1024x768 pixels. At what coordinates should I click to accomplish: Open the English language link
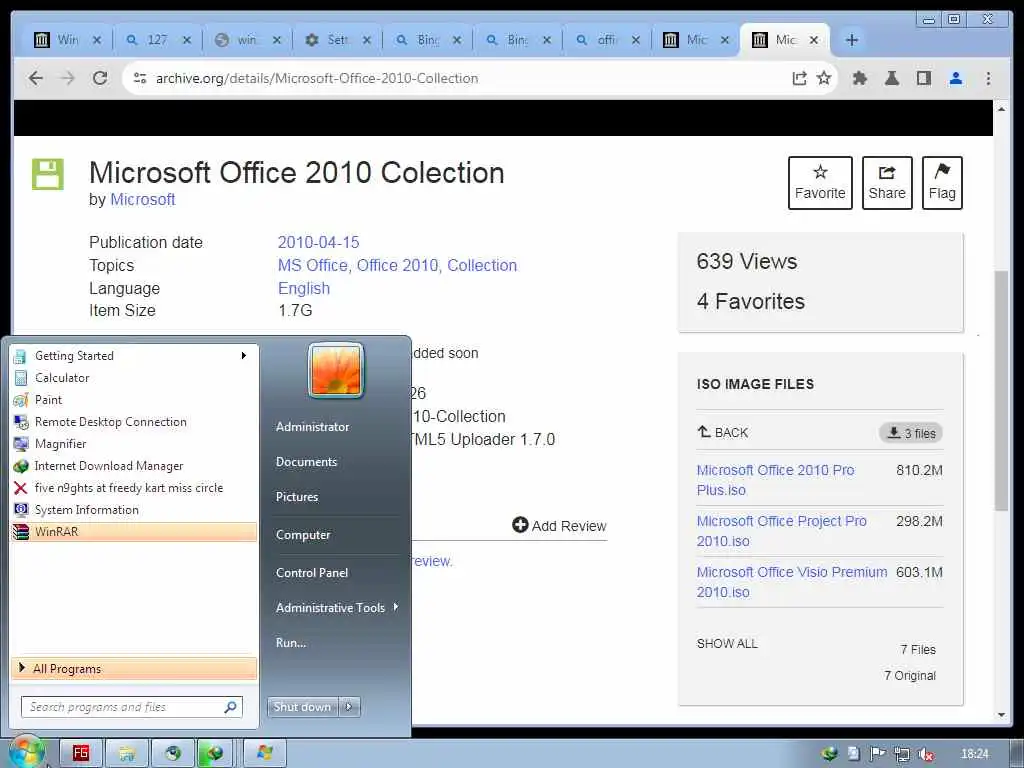tap(304, 288)
